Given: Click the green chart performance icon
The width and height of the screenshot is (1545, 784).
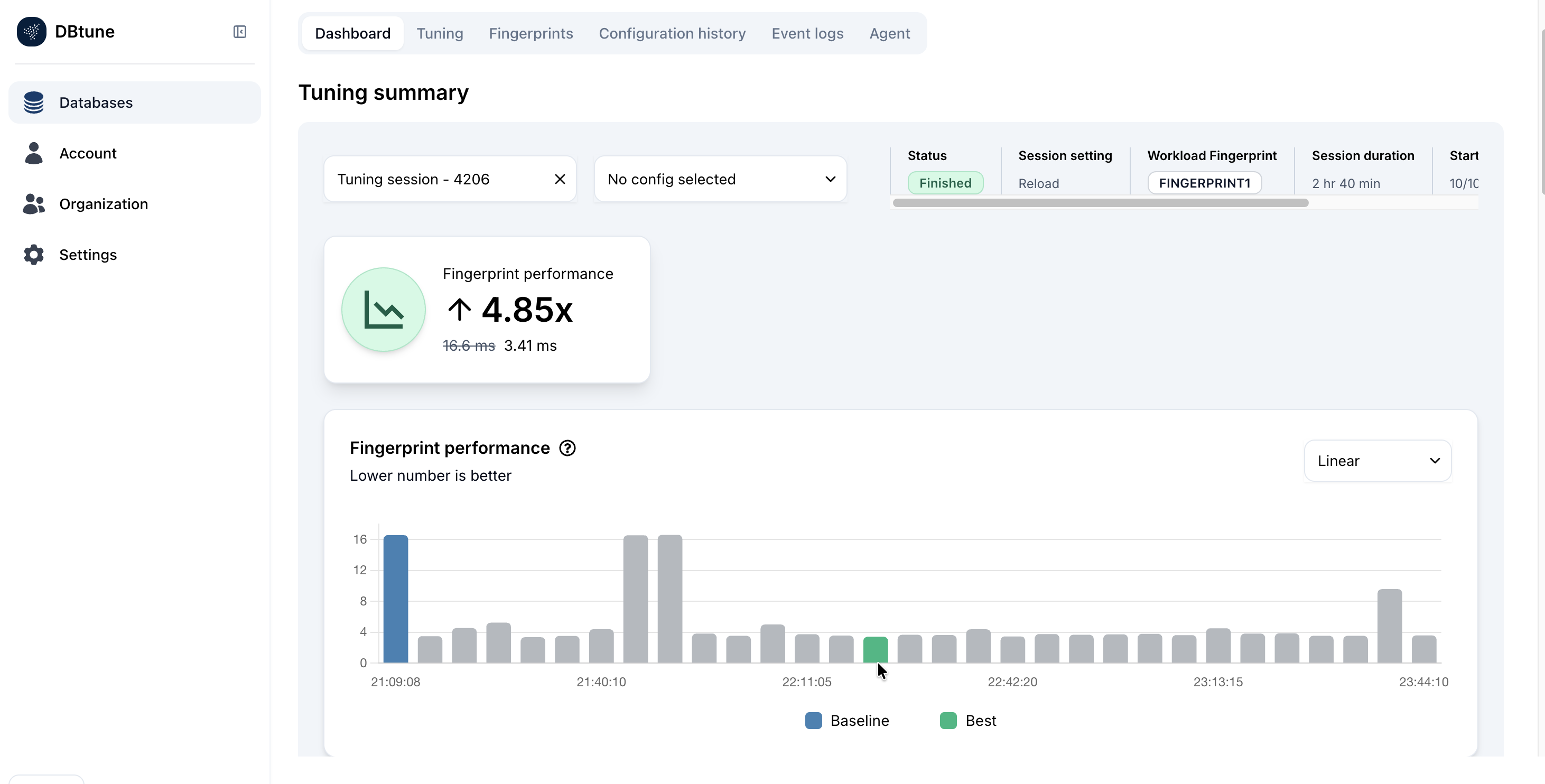Looking at the screenshot, I should pyautogui.click(x=383, y=310).
